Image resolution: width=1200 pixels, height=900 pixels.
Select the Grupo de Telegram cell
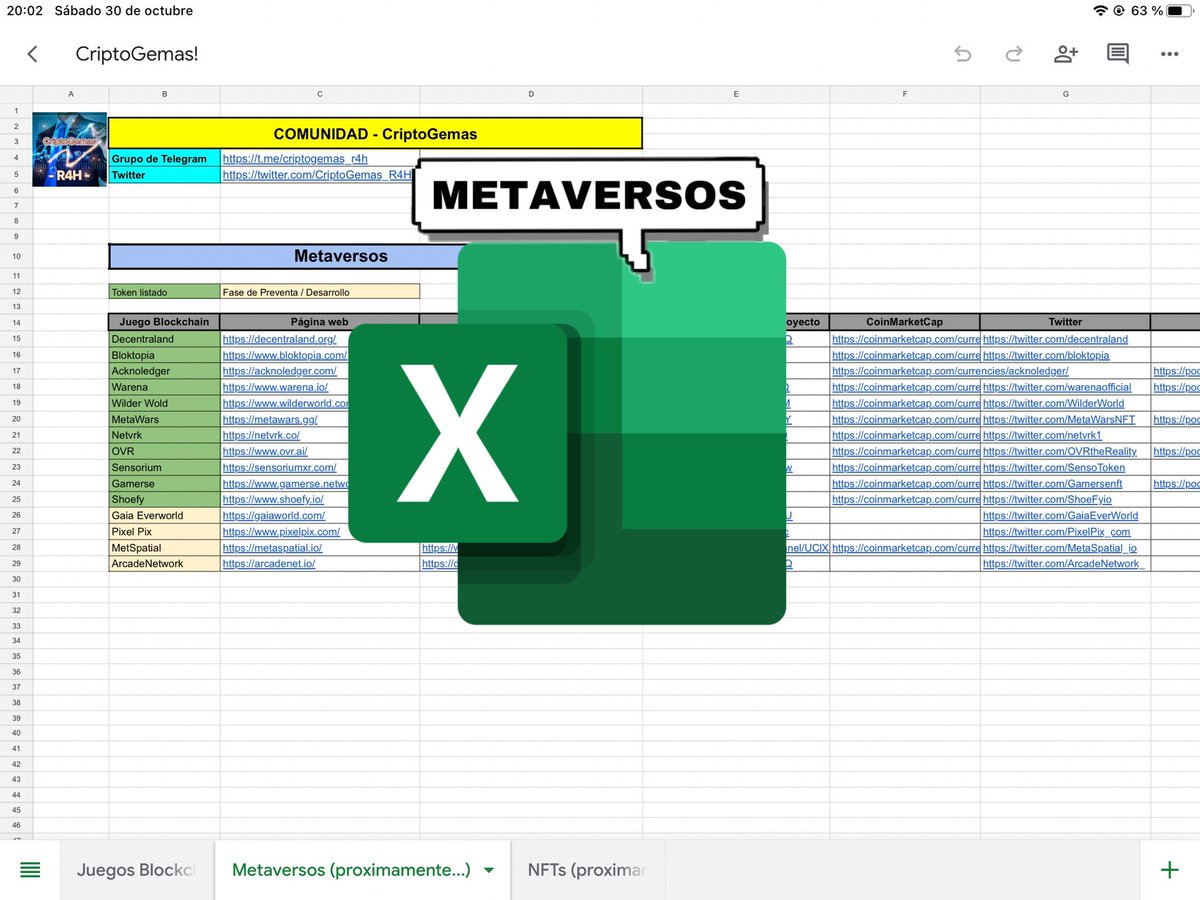pyautogui.click(x=164, y=158)
